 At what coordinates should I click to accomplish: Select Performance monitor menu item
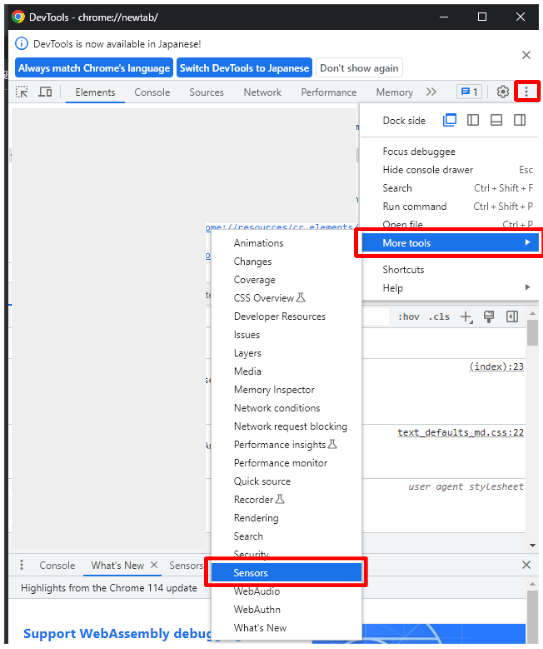[x=286, y=463]
